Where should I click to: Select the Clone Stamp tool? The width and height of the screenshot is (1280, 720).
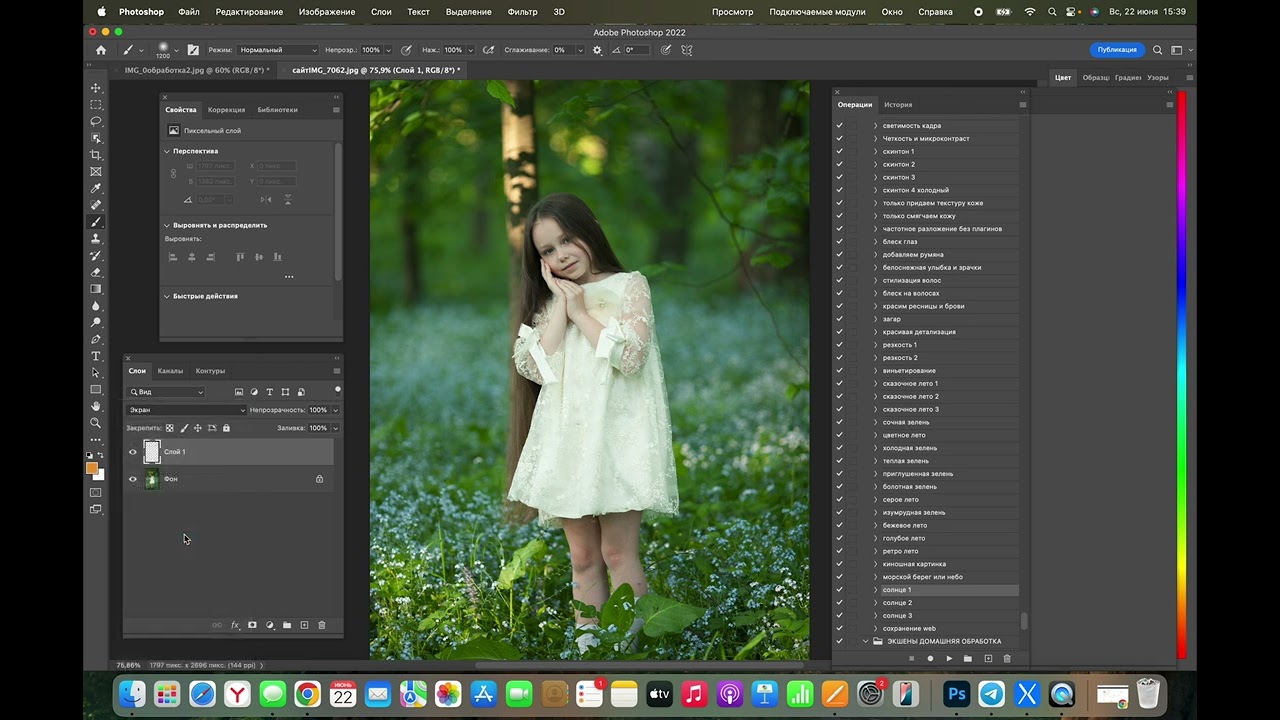[x=96, y=239]
